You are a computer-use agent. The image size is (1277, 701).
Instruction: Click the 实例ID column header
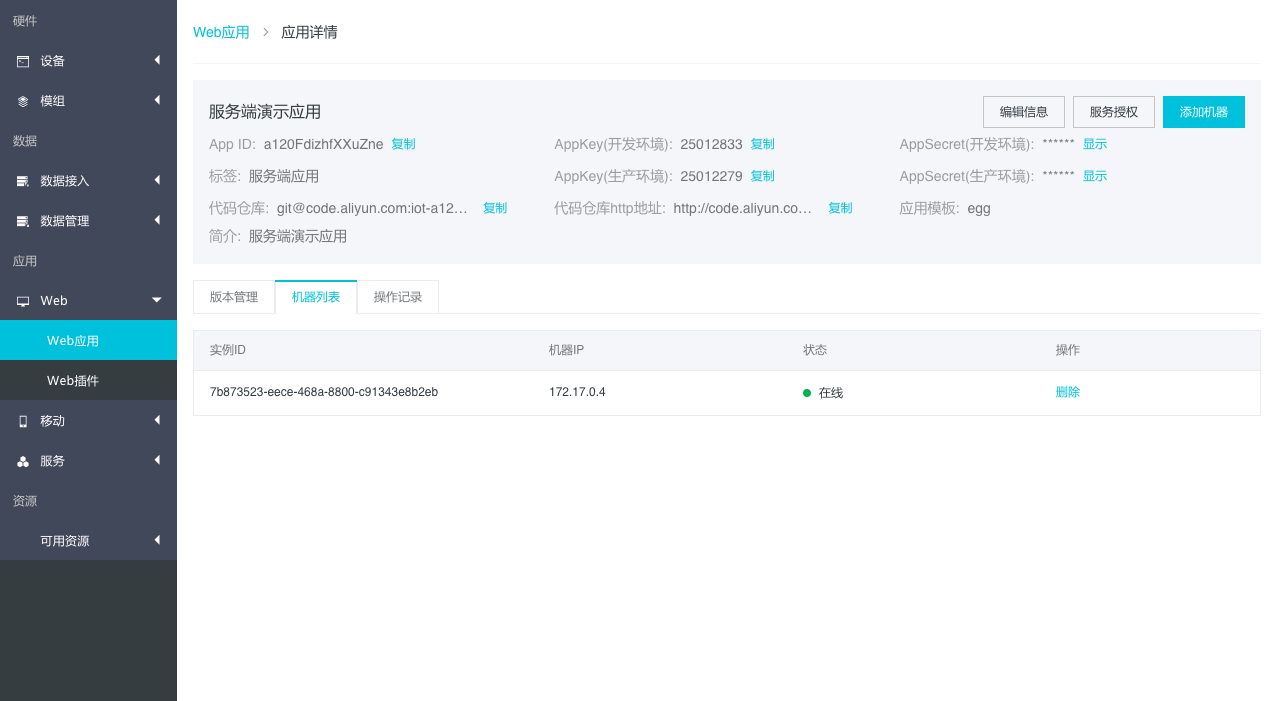(x=228, y=350)
